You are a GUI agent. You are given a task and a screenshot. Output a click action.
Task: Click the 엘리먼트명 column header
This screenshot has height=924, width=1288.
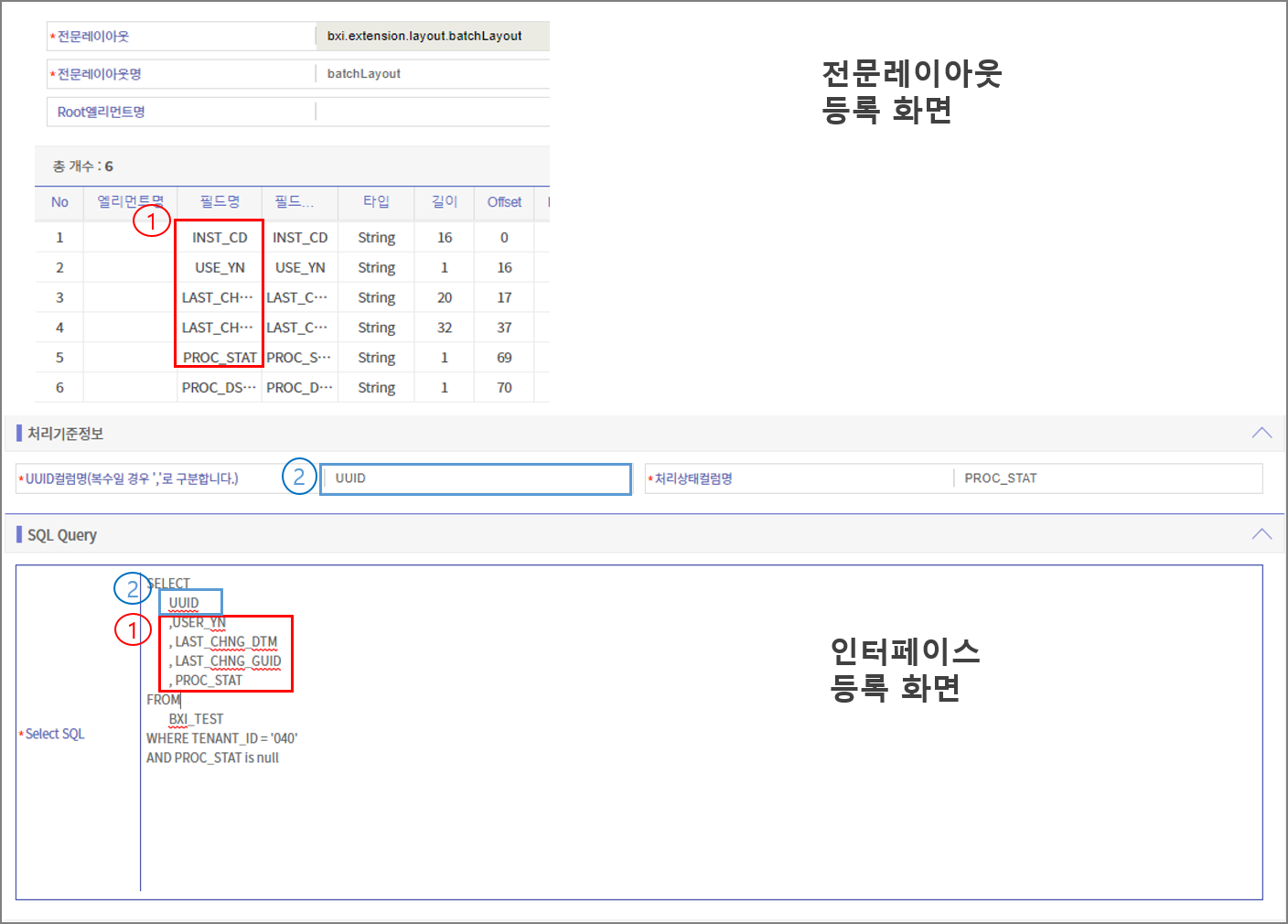tap(131, 202)
